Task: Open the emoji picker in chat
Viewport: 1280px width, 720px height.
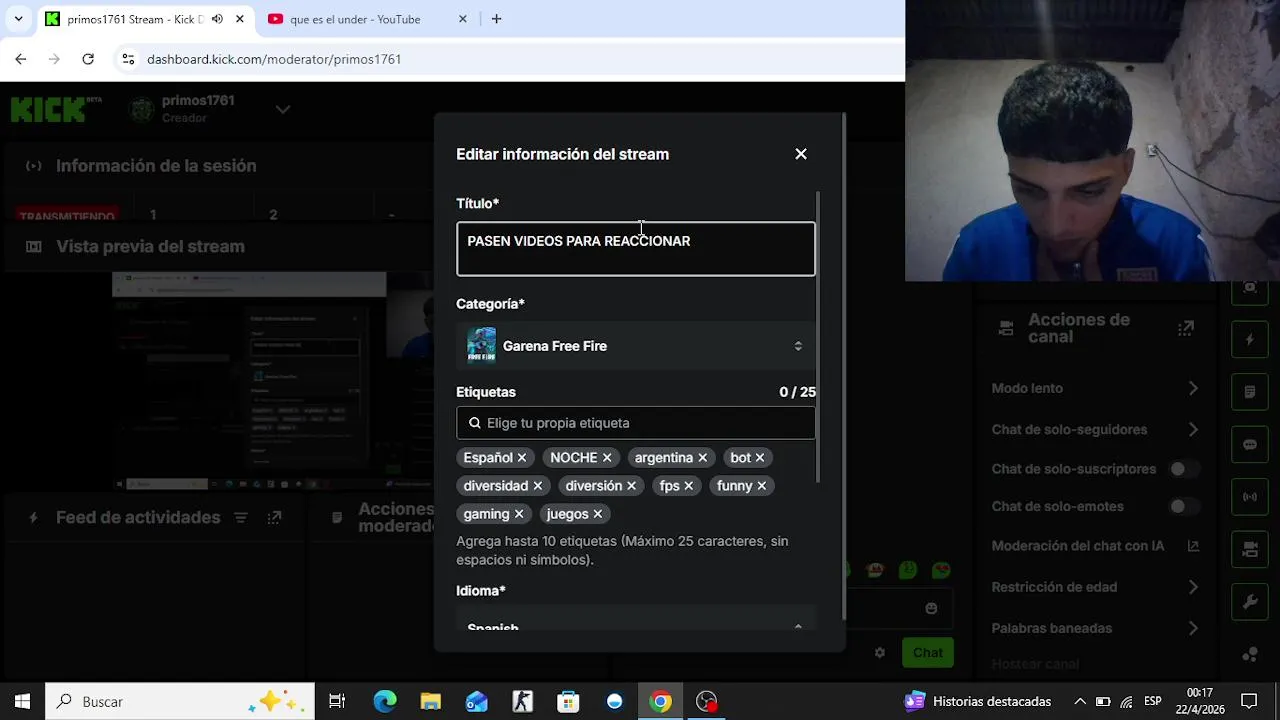Action: tap(931, 608)
